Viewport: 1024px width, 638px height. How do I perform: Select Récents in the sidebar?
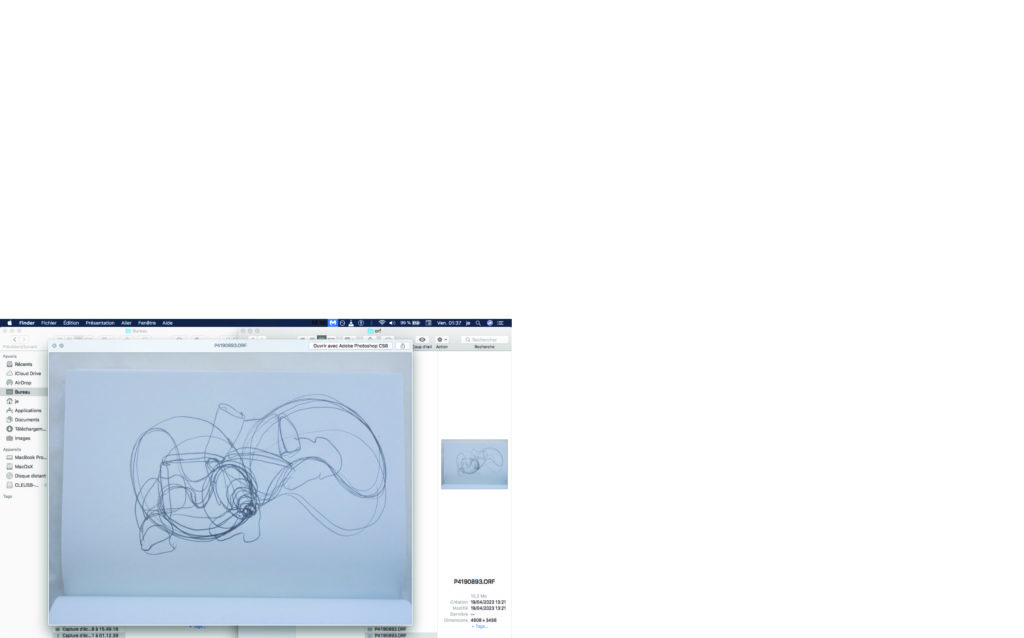click(x=23, y=364)
